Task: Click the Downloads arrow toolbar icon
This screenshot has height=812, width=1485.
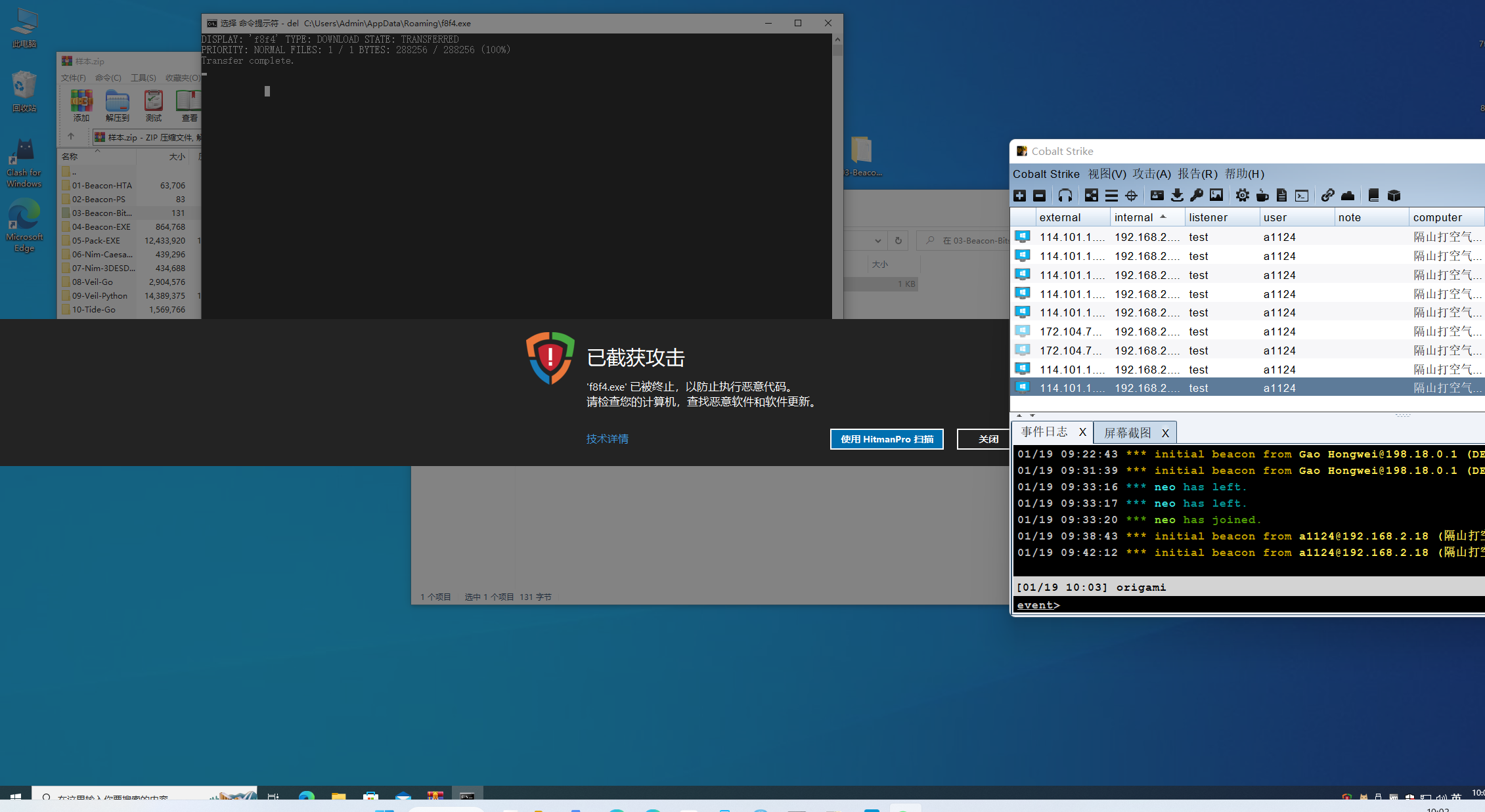Action: (x=1177, y=196)
